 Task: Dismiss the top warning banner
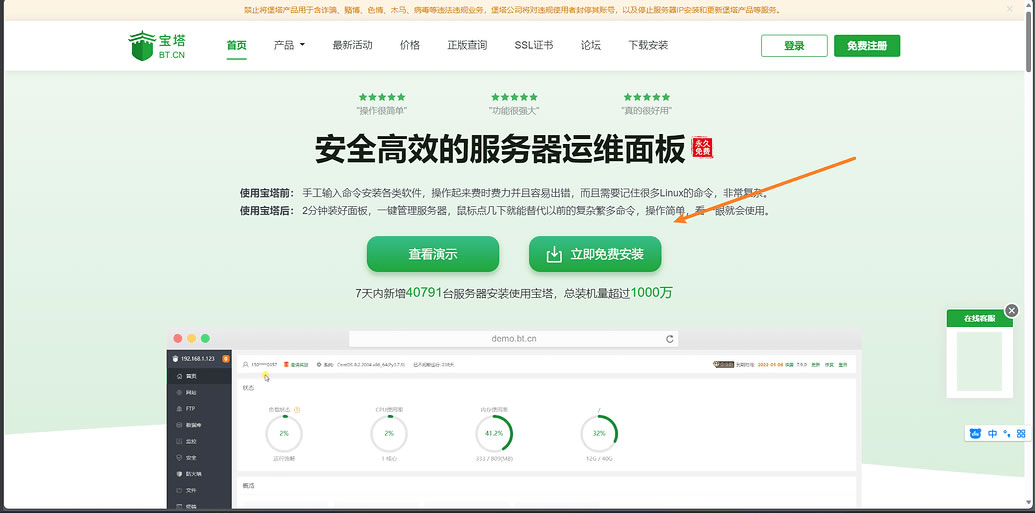(x=1009, y=9)
